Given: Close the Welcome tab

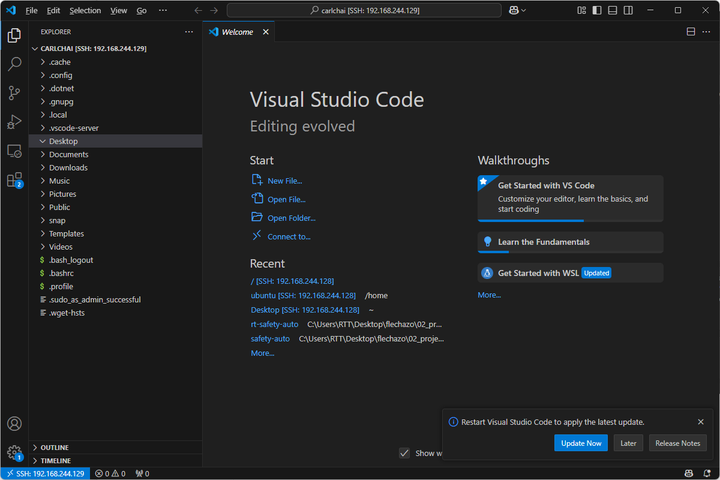Looking at the screenshot, I should 265,32.
